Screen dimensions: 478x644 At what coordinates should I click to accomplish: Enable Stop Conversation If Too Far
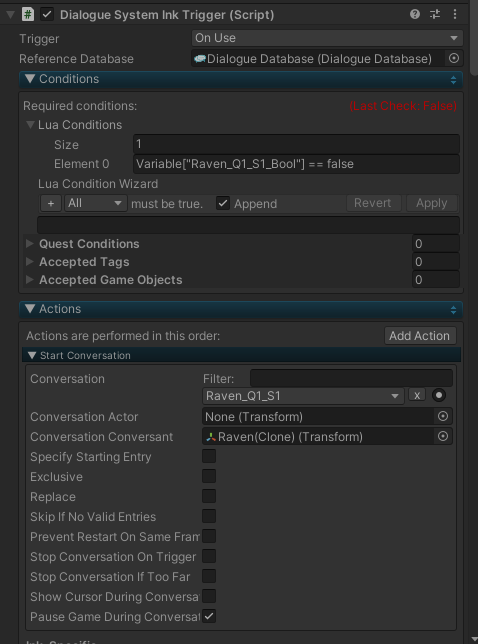pos(209,576)
